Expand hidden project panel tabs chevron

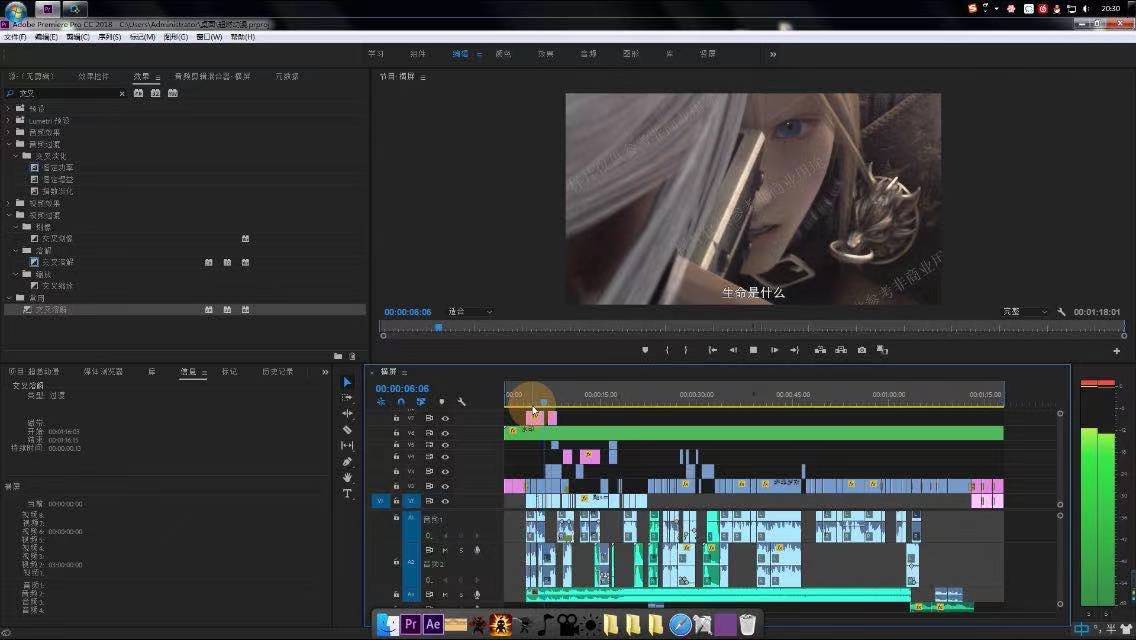click(325, 372)
